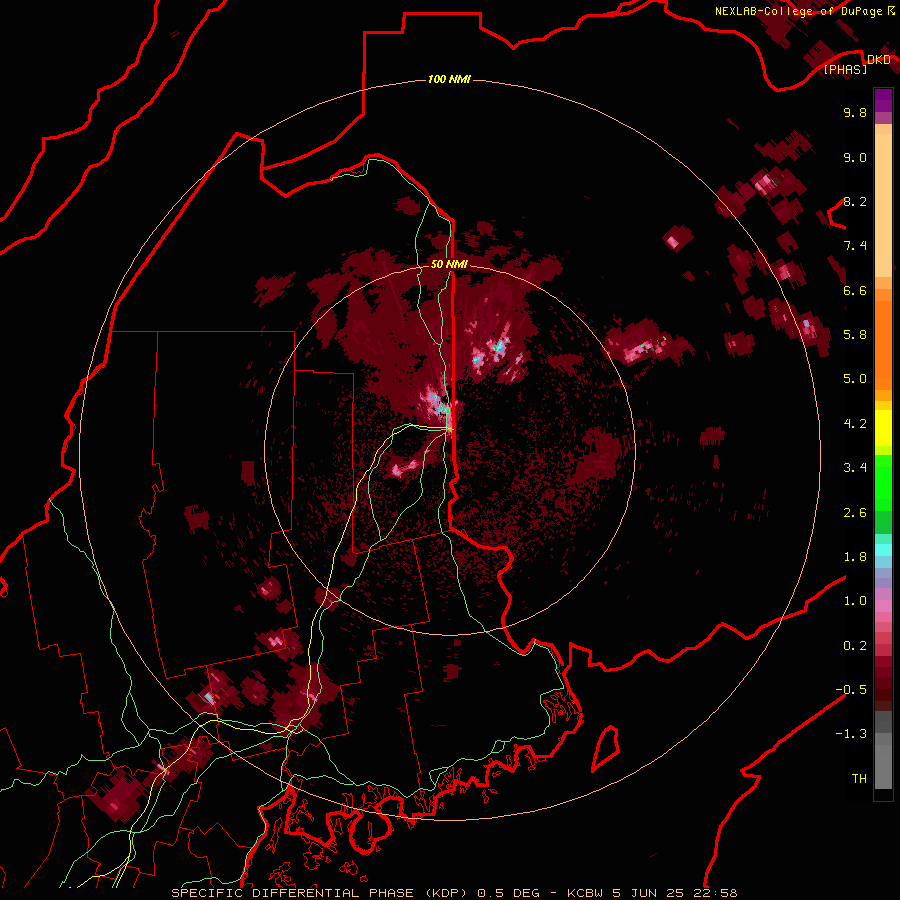Click the -1.3 value on the color scale
The width and height of the screenshot is (900, 900).
point(851,734)
